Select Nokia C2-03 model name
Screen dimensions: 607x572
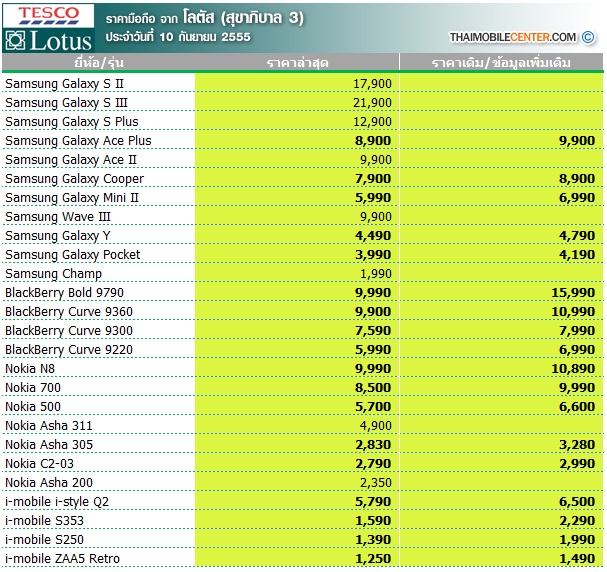pos(39,463)
